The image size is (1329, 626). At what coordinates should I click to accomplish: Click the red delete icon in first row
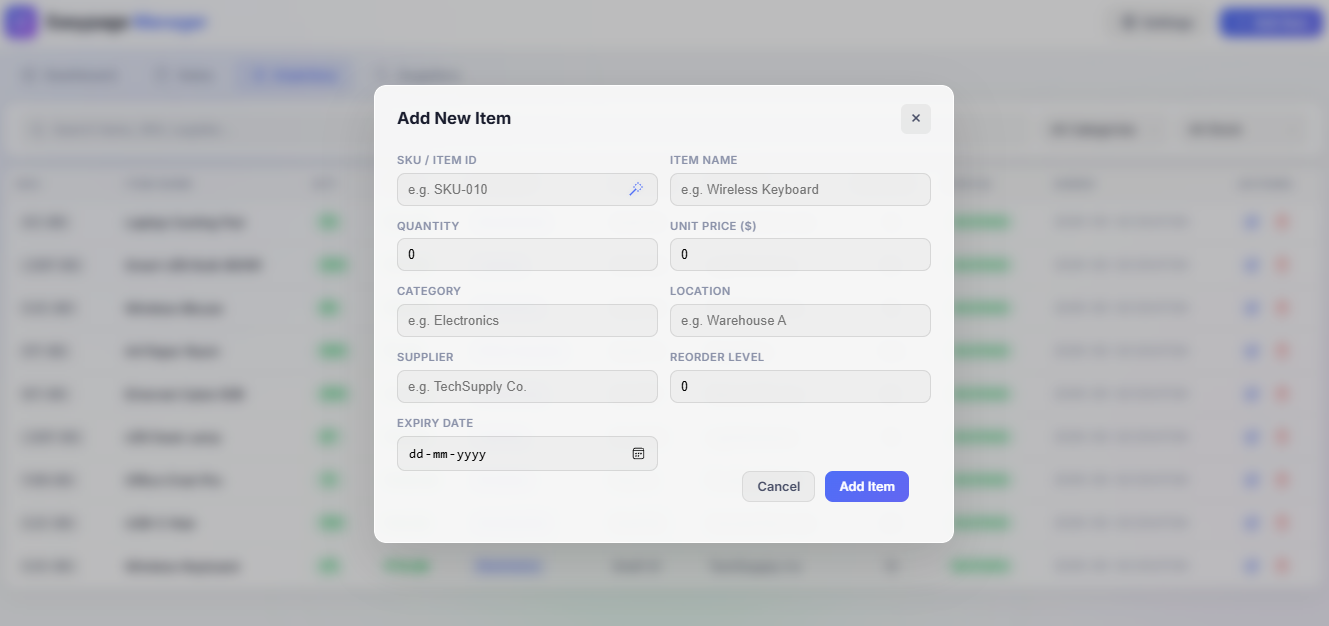[1282, 222]
